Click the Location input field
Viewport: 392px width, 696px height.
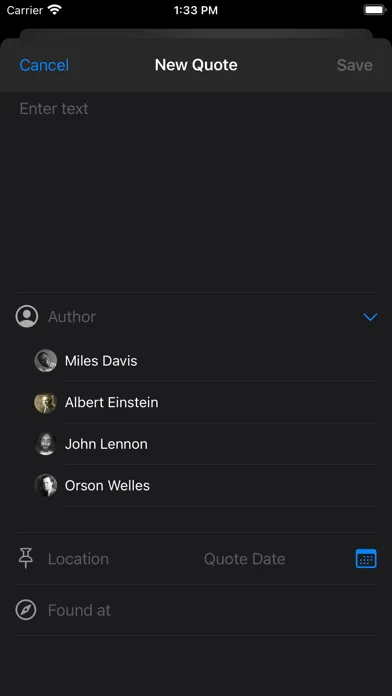[120, 559]
